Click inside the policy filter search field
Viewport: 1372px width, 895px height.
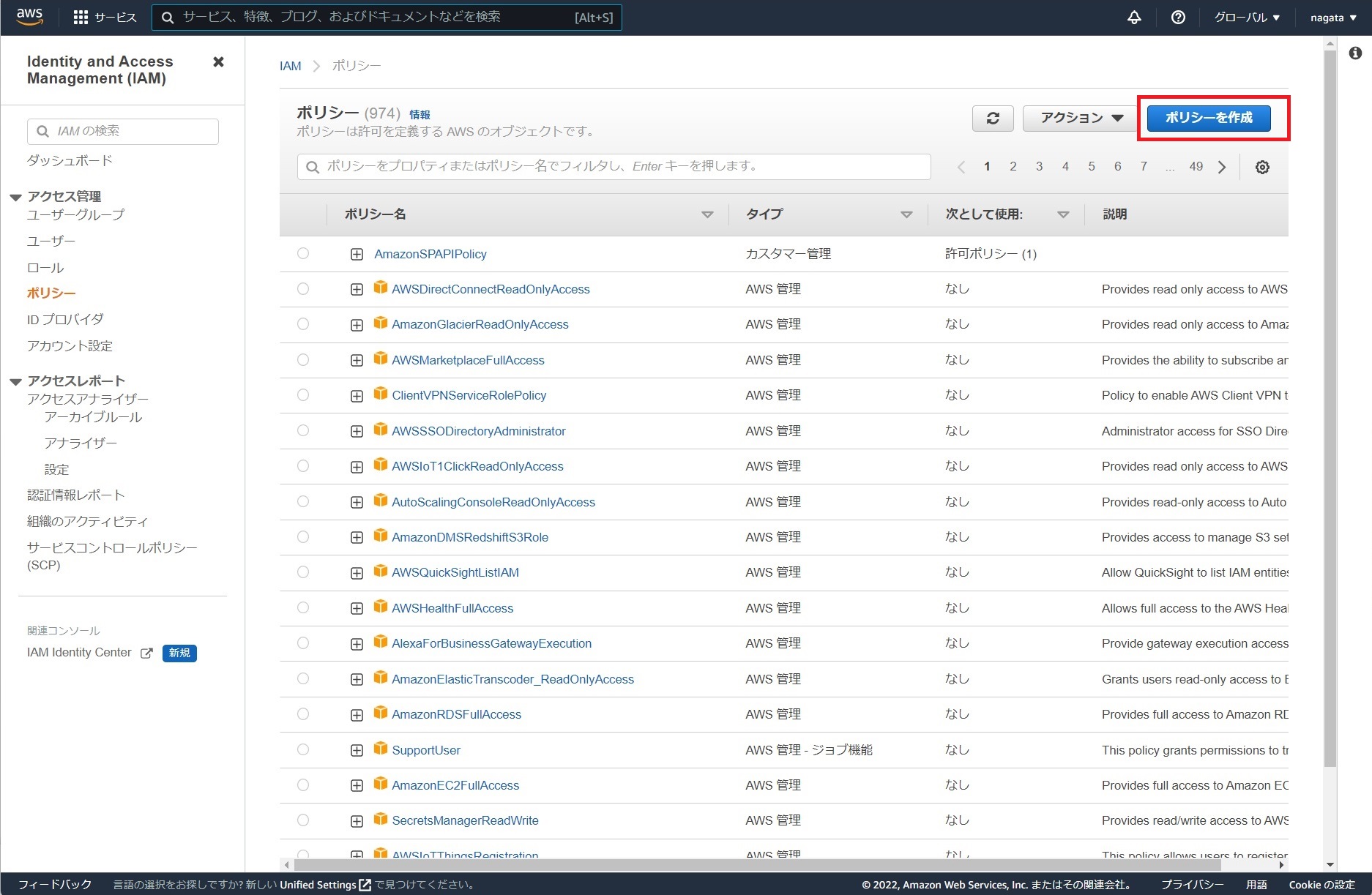pyautogui.click(x=614, y=166)
